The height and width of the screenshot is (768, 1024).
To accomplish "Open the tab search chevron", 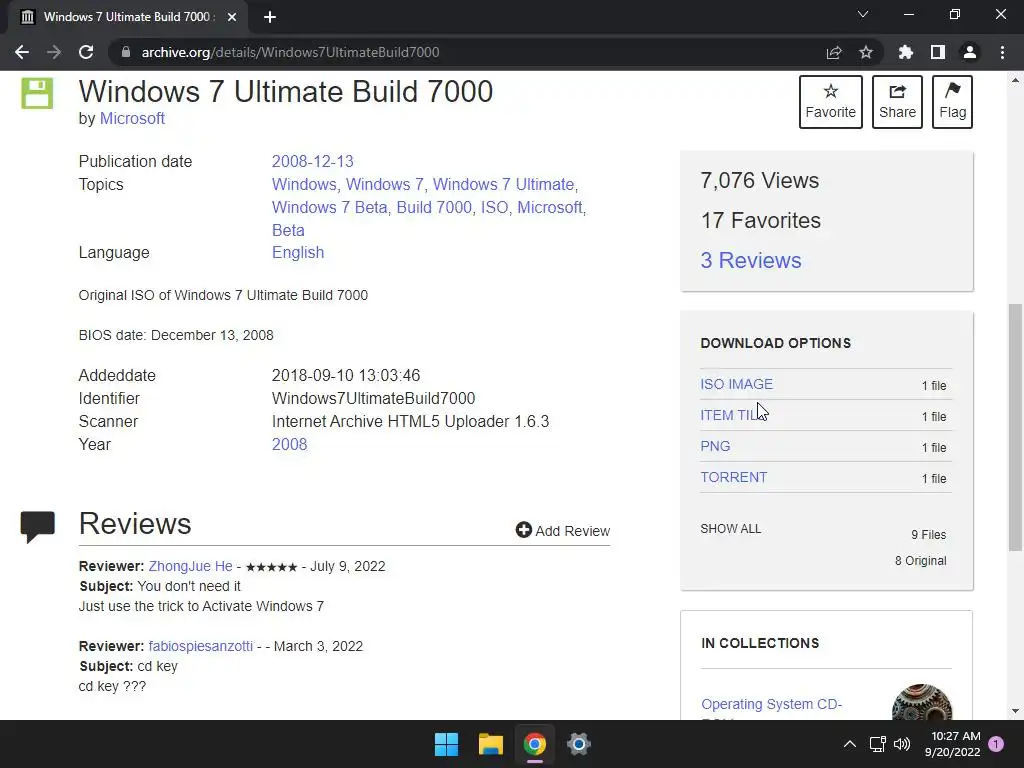I will [863, 14].
